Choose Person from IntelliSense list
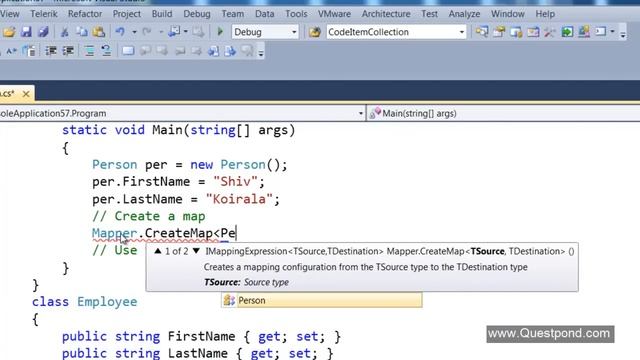Image resolution: width=640 pixels, height=360 pixels. (x=322, y=300)
